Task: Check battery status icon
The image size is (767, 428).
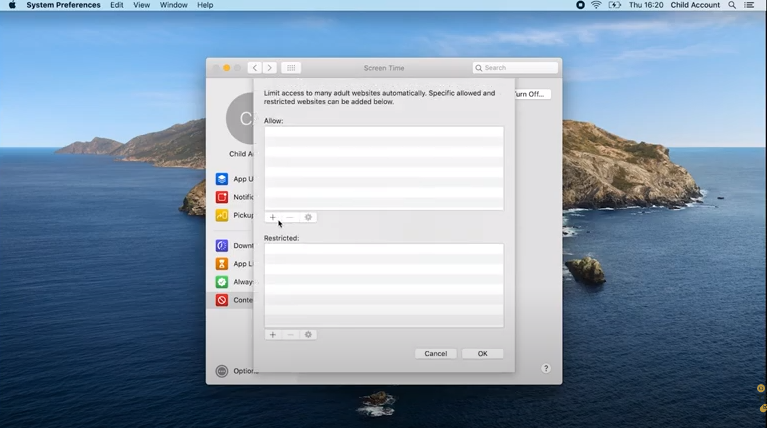Action: (x=614, y=5)
